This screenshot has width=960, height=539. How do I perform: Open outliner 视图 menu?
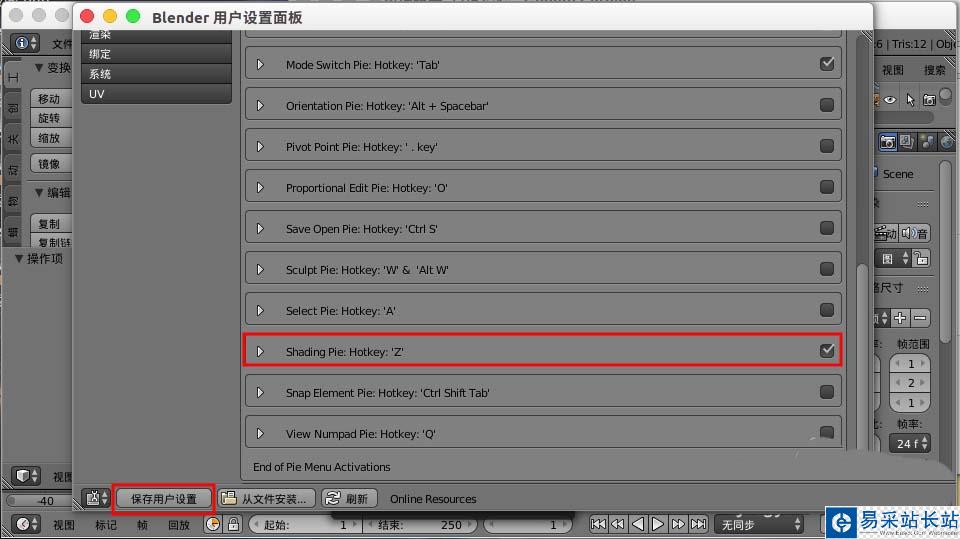pyautogui.click(x=893, y=70)
